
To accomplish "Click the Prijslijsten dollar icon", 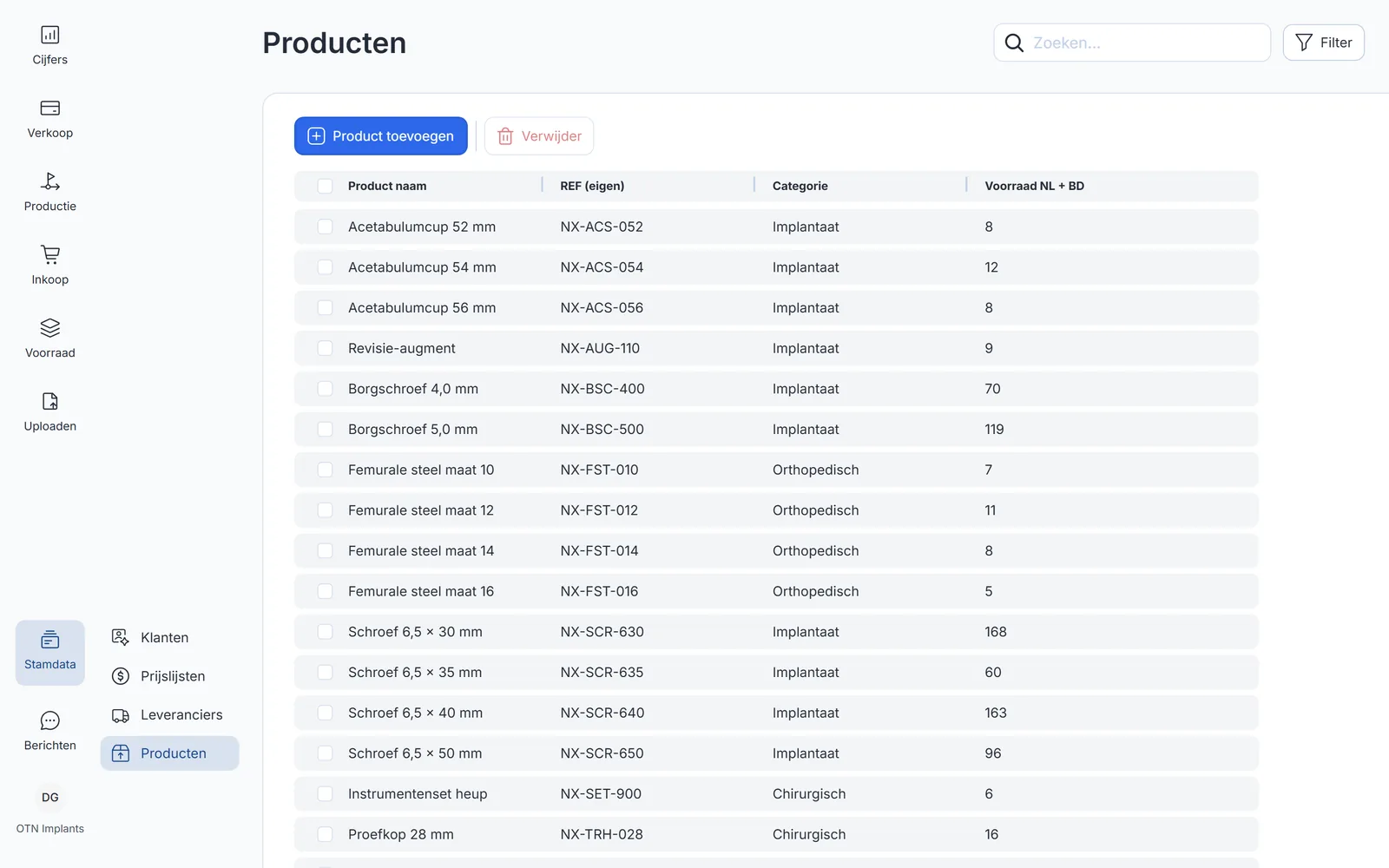I will pyautogui.click(x=121, y=676).
